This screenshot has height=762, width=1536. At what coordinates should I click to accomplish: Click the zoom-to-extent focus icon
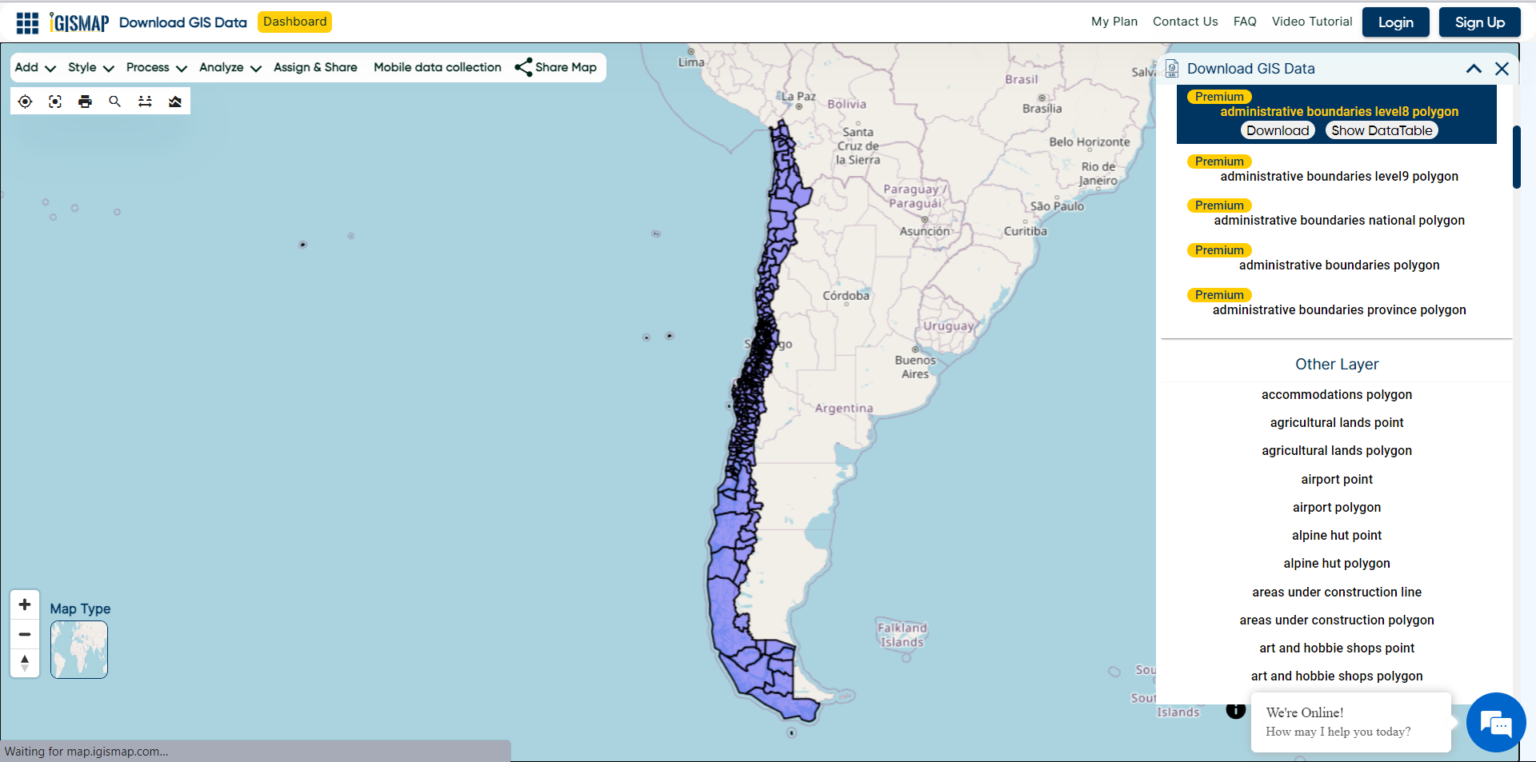[55, 101]
